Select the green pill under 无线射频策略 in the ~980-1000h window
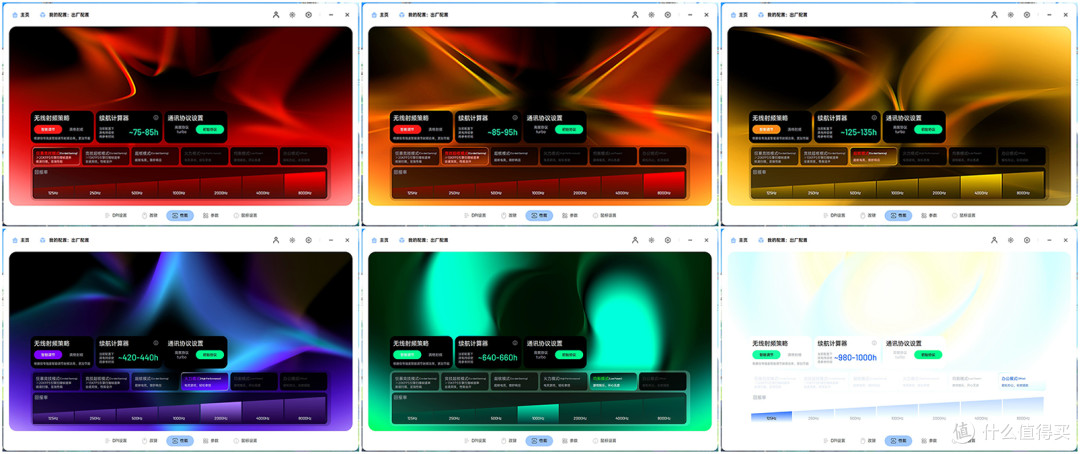This screenshot has width=1080, height=454. tap(766, 354)
